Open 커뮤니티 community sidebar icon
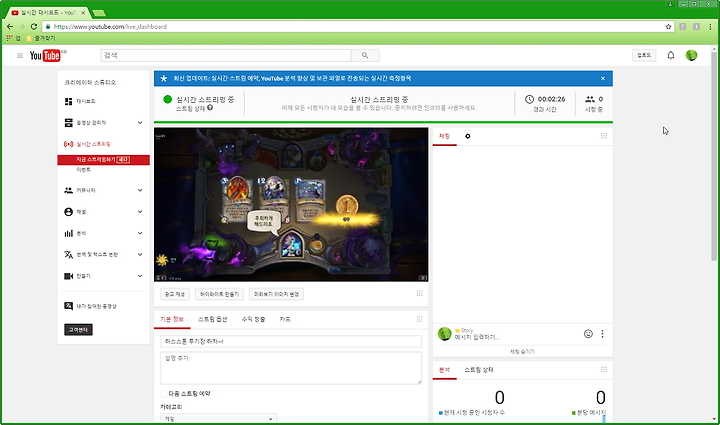The width and height of the screenshot is (720, 425). 68,190
